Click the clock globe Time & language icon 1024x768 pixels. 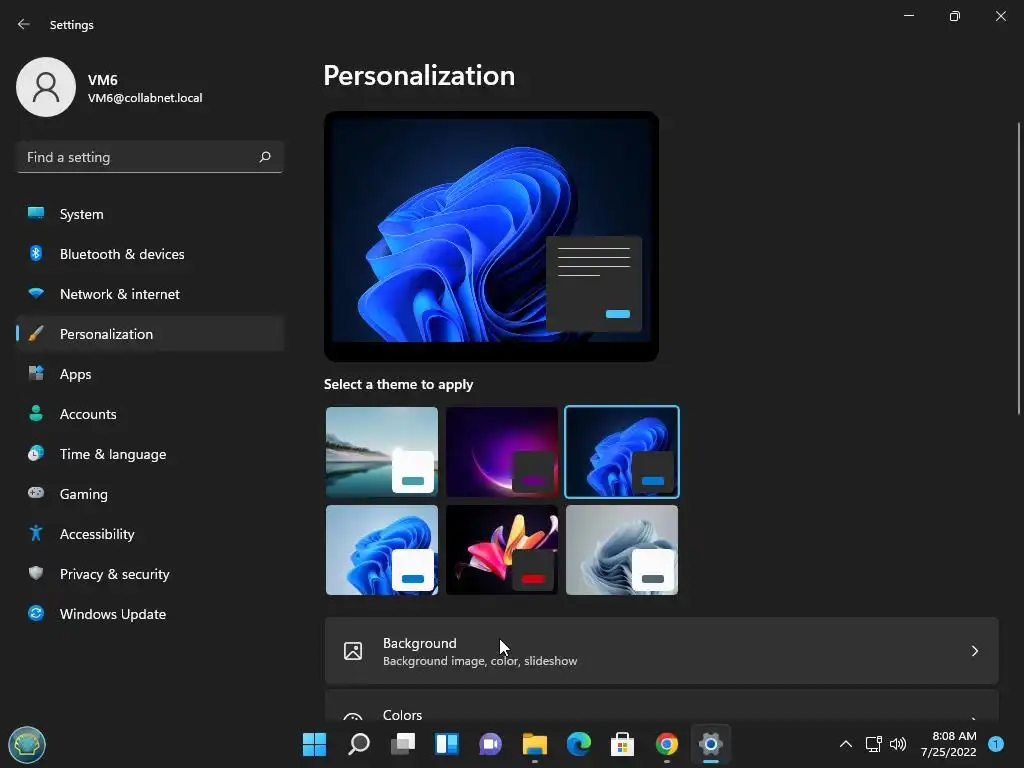point(36,453)
